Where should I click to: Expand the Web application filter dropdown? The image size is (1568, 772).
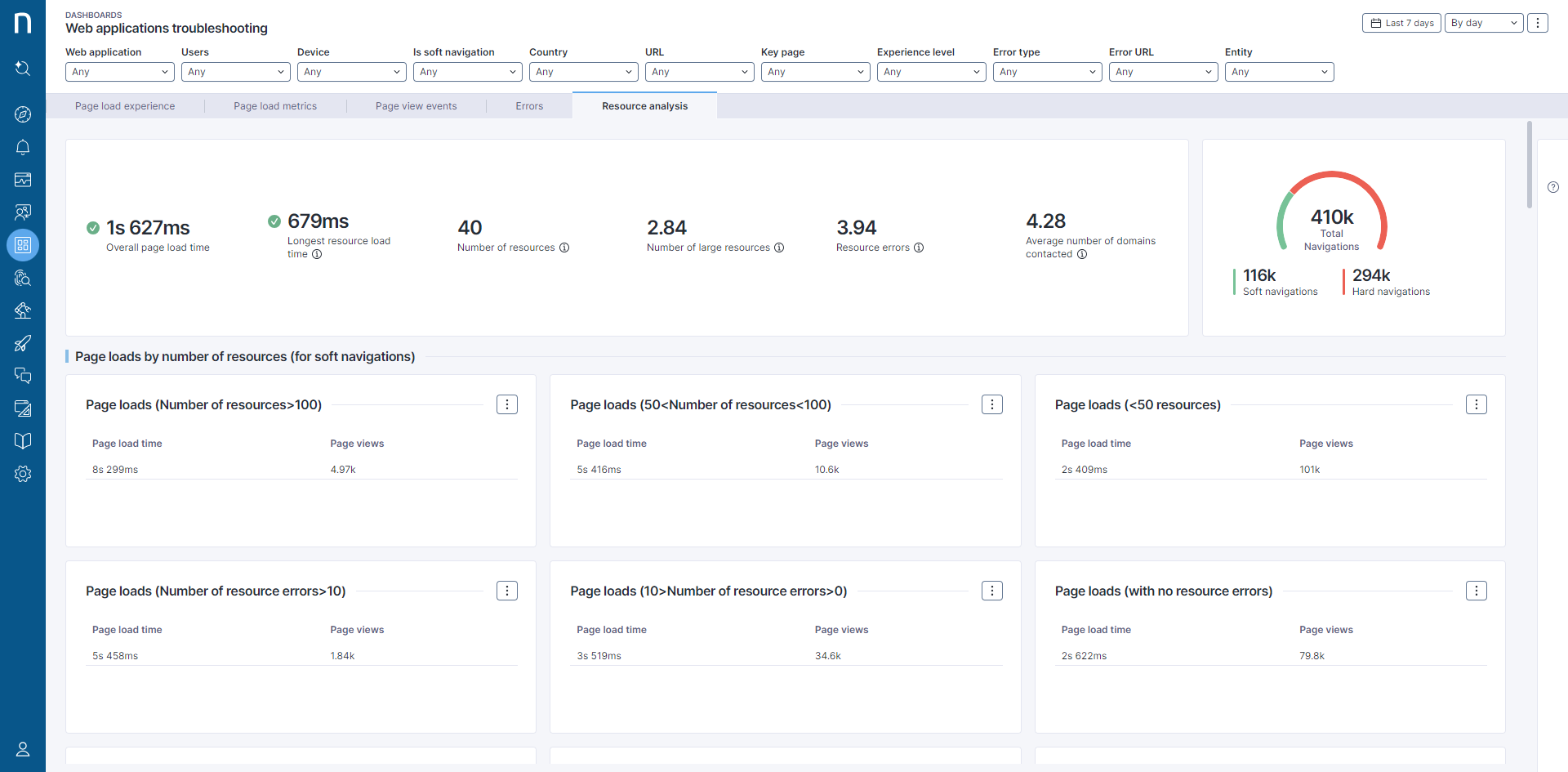[x=120, y=72]
